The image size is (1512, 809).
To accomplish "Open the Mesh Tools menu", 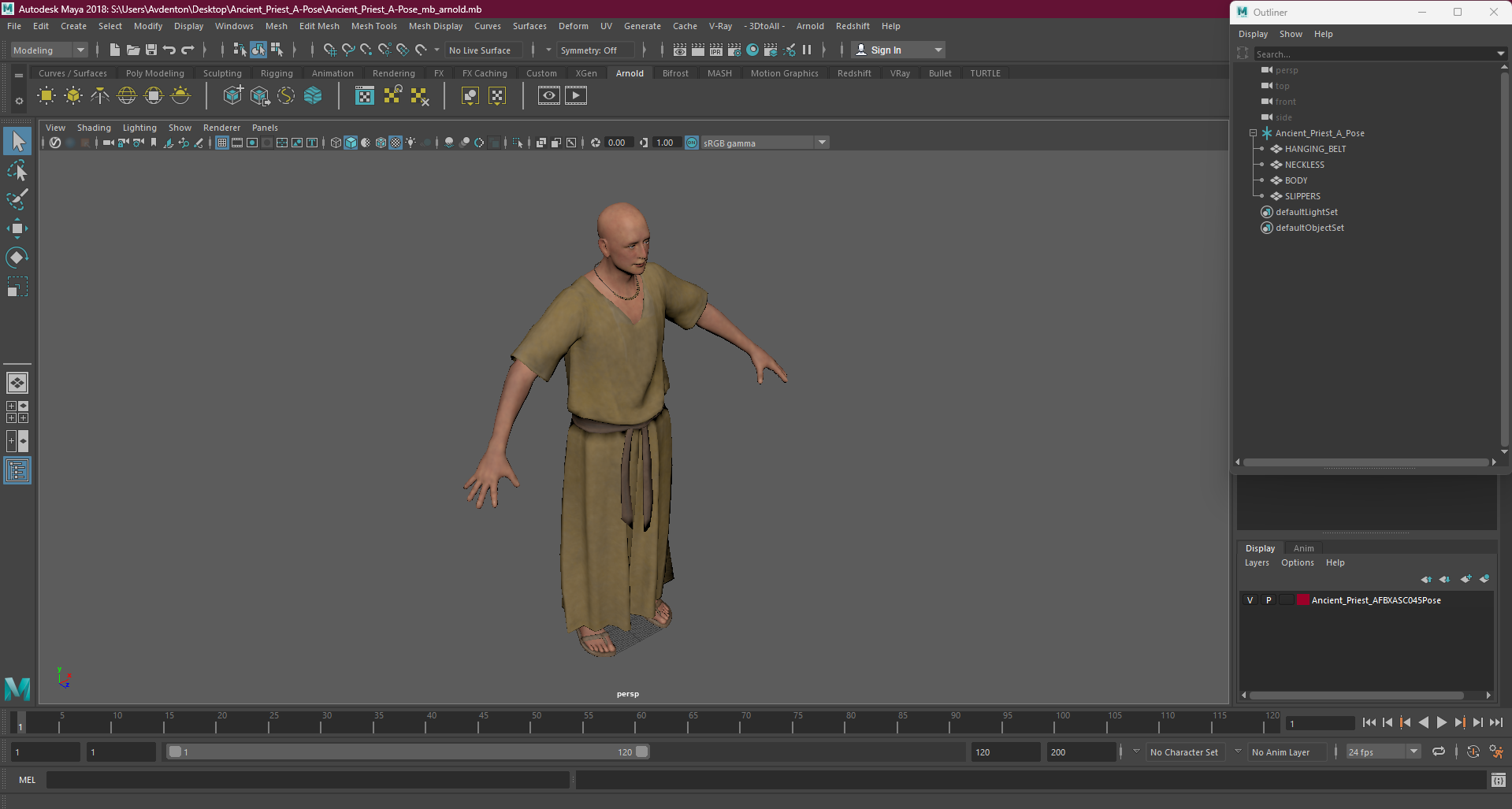I will [373, 26].
